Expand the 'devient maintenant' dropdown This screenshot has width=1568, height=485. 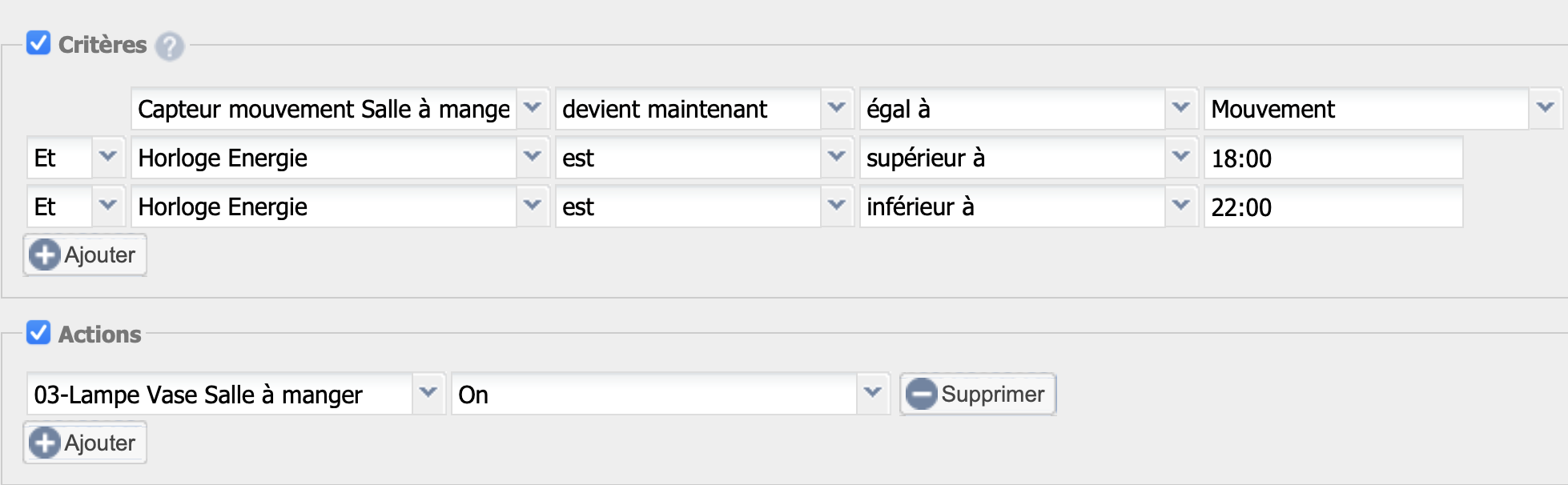(705, 109)
